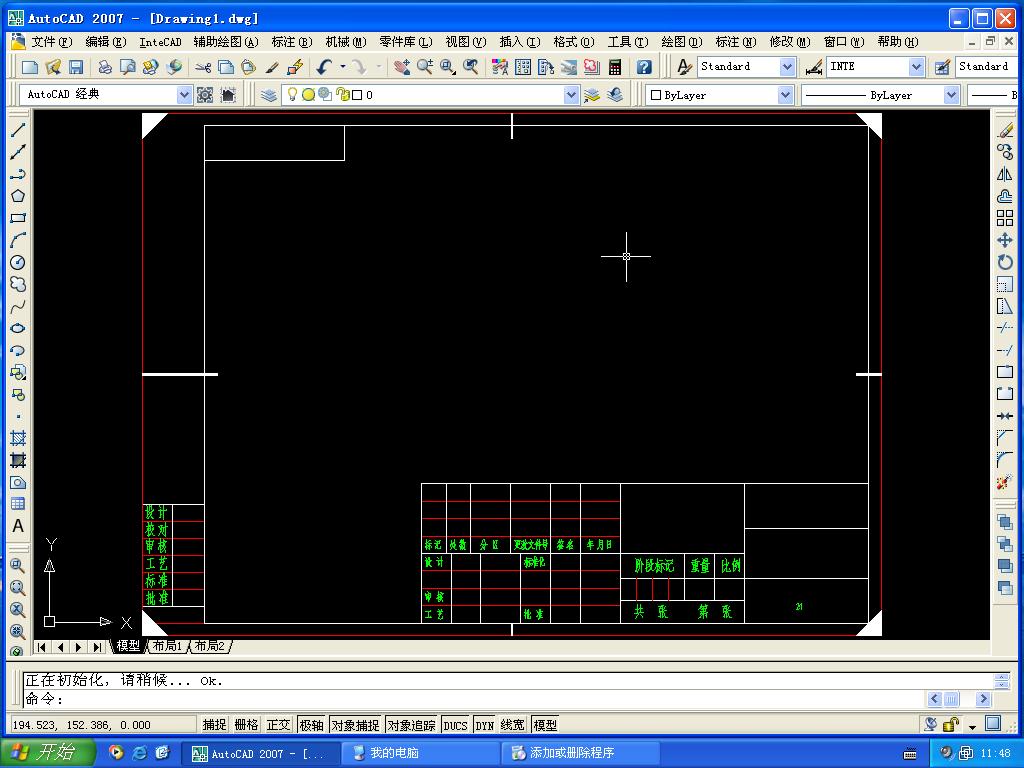Select the Rectangle draw tool
Image resolution: width=1024 pixels, height=768 pixels.
[18, 218]
